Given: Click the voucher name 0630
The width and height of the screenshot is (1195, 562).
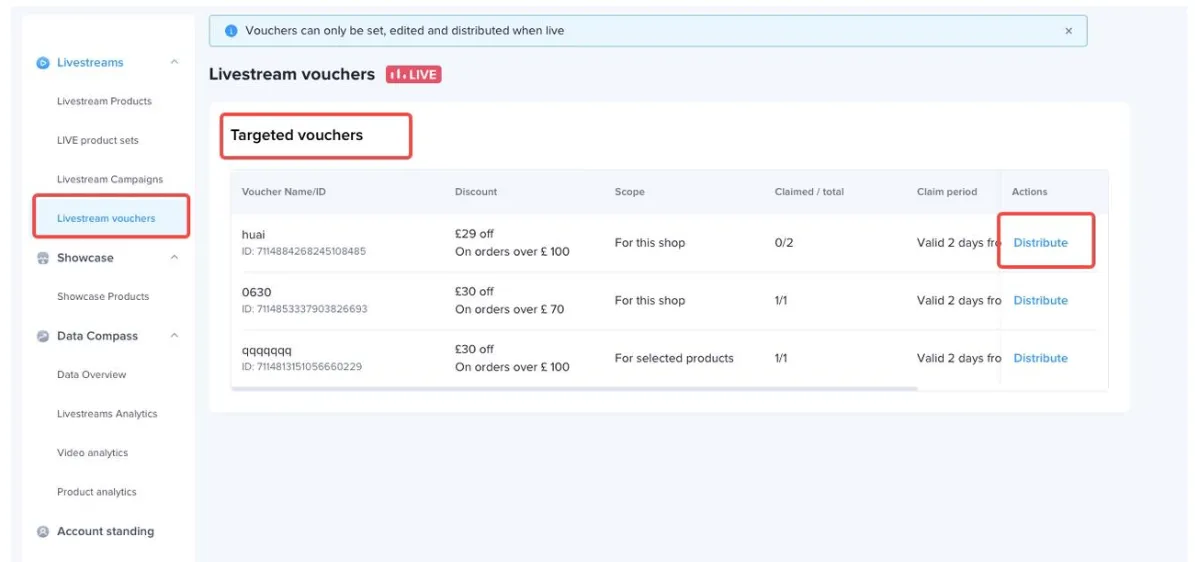Looking at the screenshot, I should click(x=256, y=292).
